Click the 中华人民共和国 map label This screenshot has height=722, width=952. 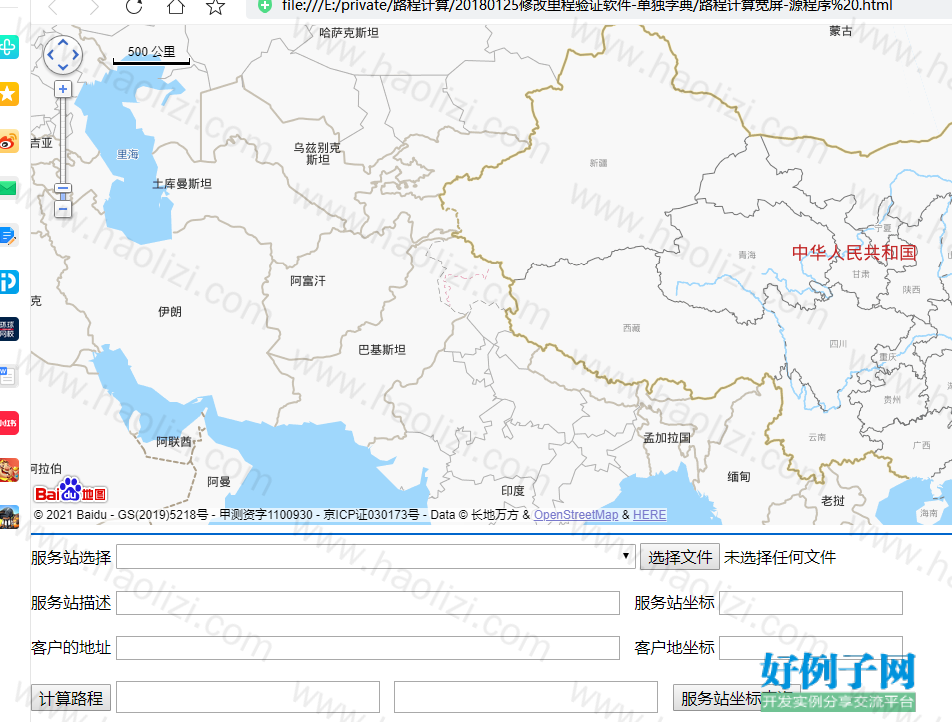[854, 252]
